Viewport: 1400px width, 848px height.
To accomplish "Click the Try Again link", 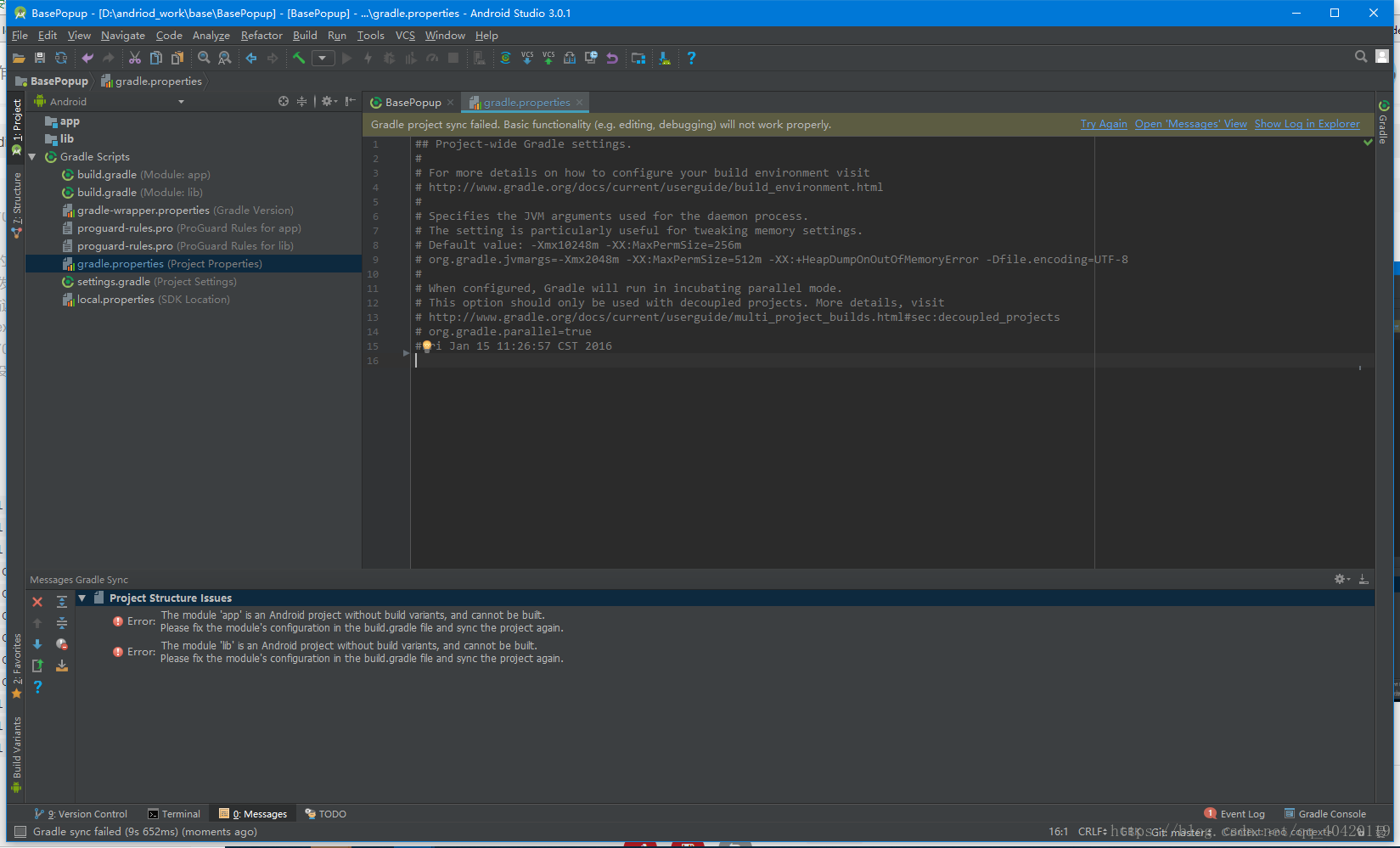I will [x=1104, y=124].
